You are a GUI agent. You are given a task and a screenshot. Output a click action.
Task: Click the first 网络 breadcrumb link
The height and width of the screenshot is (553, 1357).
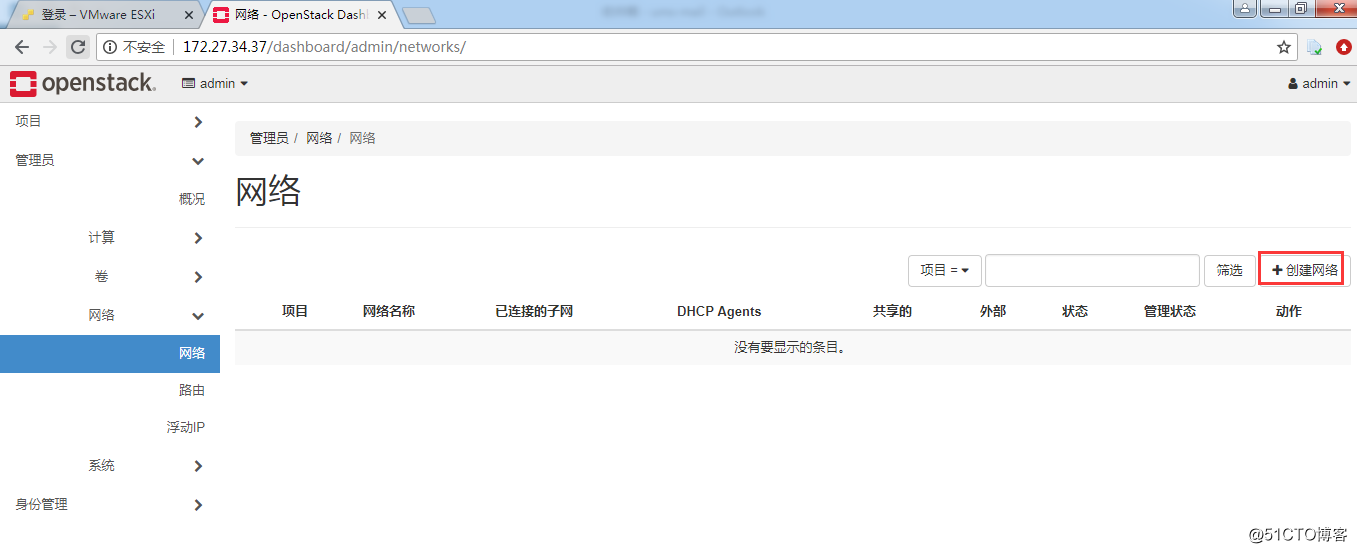click(319, 138)
